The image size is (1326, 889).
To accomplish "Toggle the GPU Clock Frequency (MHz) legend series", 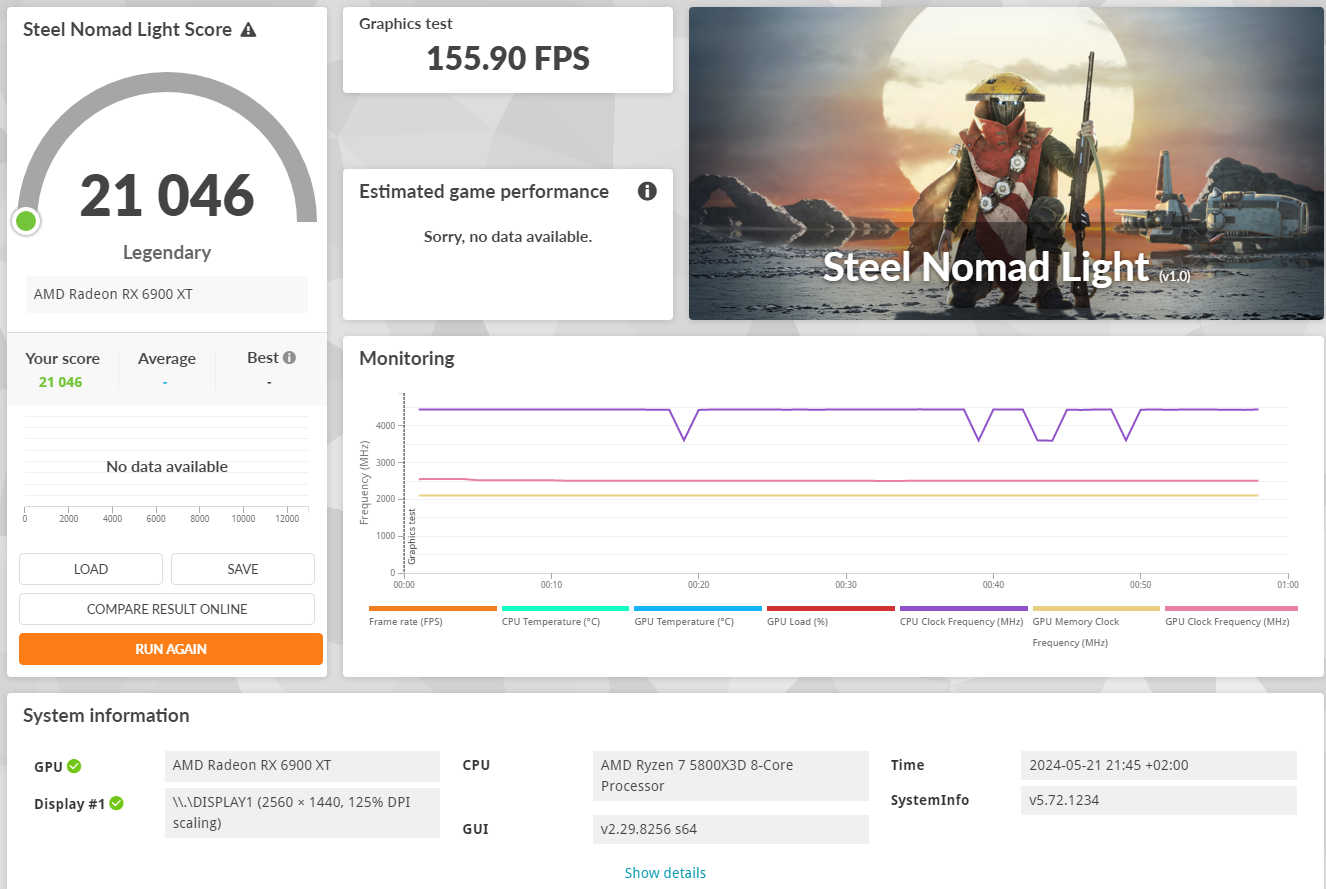I will click(x=1231, y=615).
